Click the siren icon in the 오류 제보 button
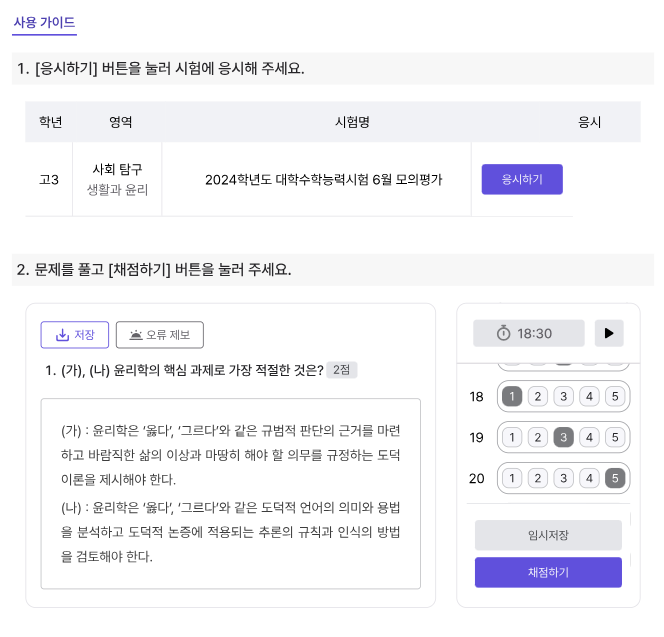 (x=136, y=335)
